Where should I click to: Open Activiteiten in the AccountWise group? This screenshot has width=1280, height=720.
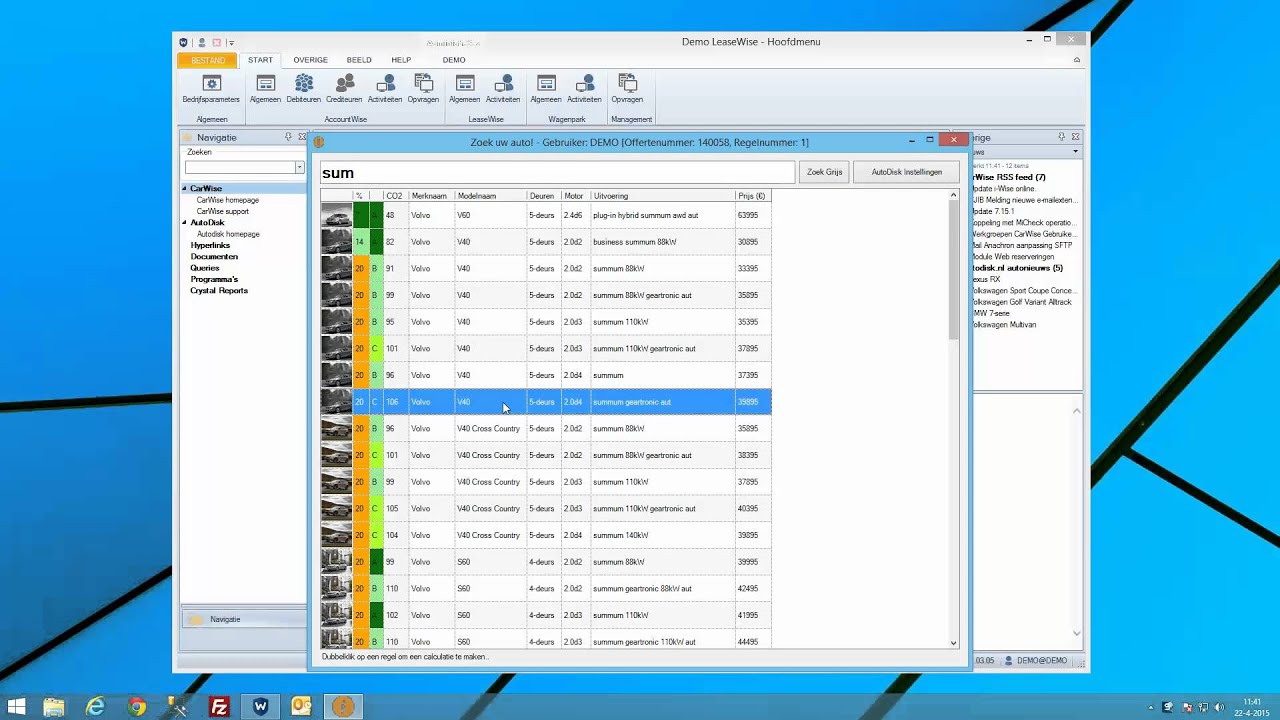(x=385, y=88)
